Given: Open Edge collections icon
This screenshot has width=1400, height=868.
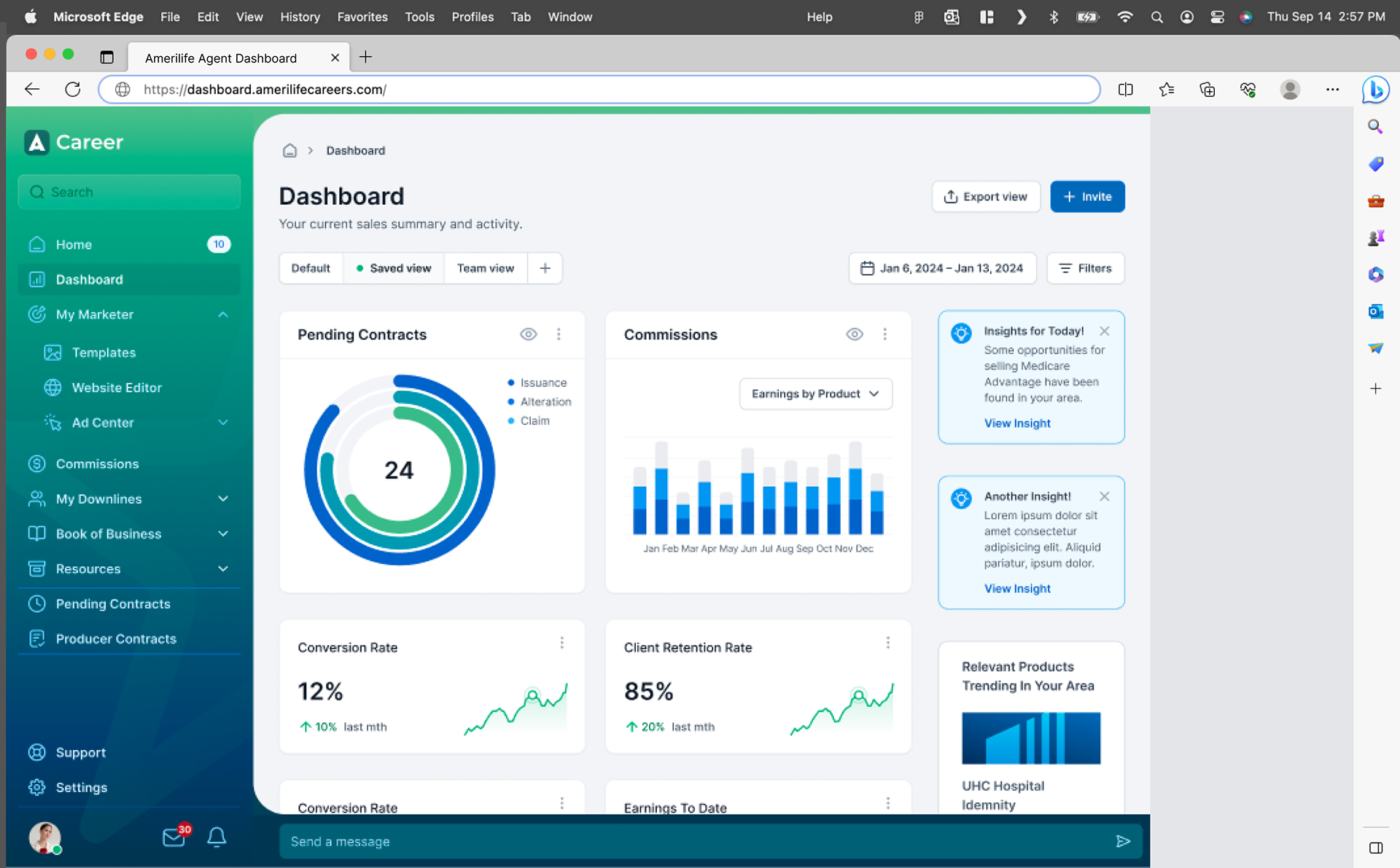Looking at the screenshot, I should click(x=1207, y=90).
